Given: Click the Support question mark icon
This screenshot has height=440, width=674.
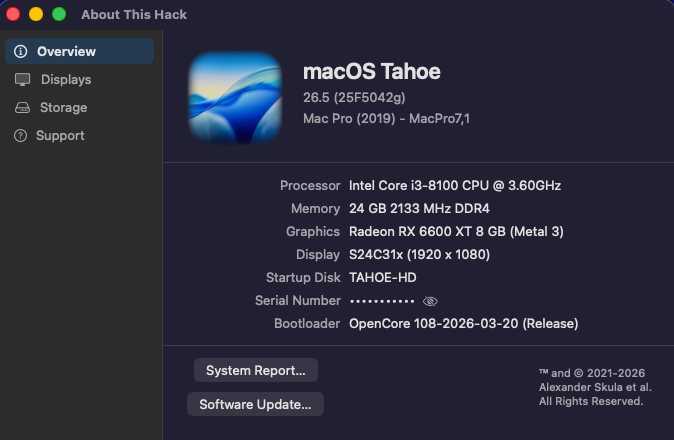Looking at the screenshot, I should (21, 135).
